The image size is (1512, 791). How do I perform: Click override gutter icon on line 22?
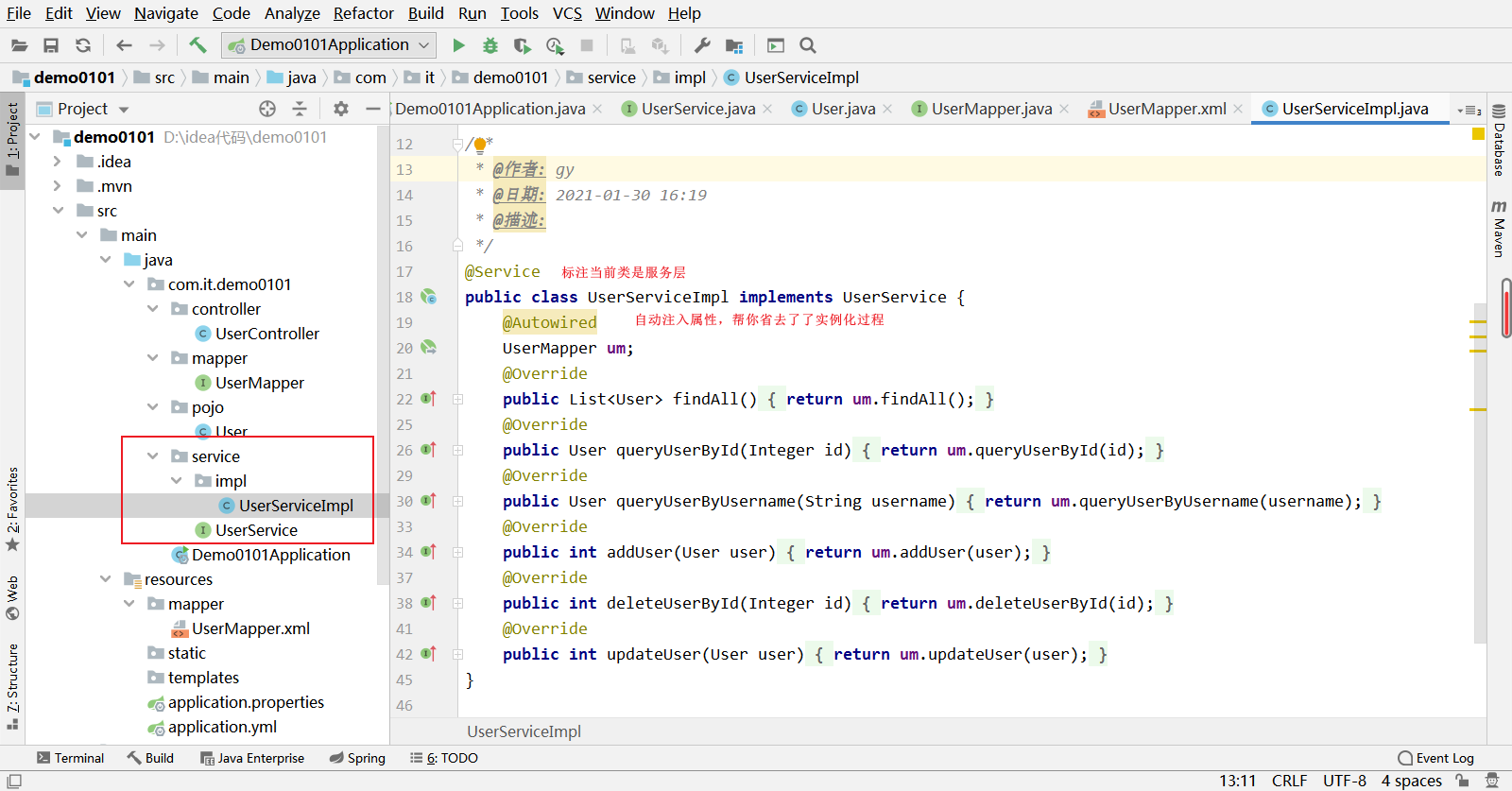pos(429,399)
